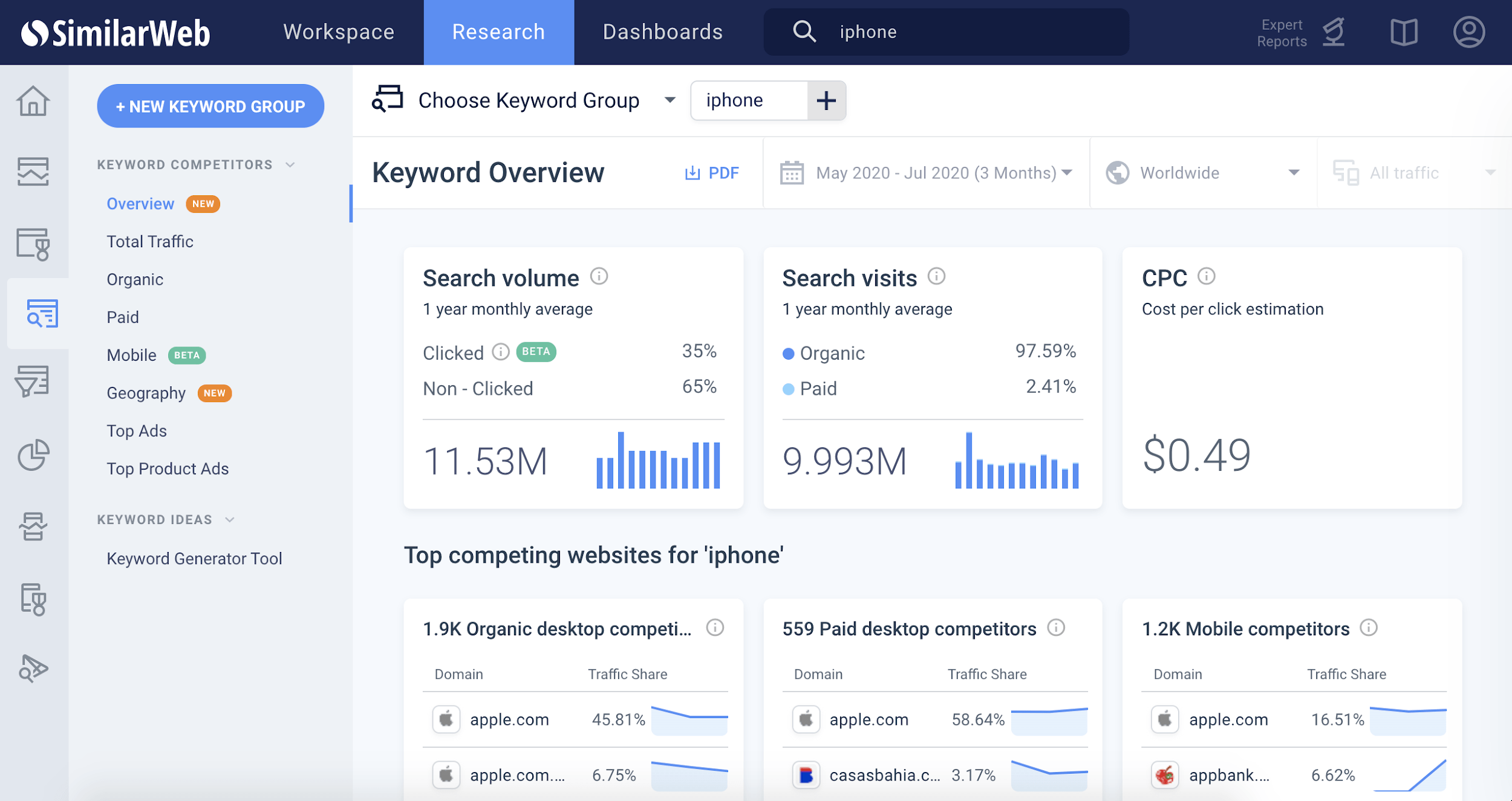Image resolution: width=1512 pixels, height=801 pixels.
Task: Click apple.com in Paid desktop competitors
Action: [x=868, y=719]
